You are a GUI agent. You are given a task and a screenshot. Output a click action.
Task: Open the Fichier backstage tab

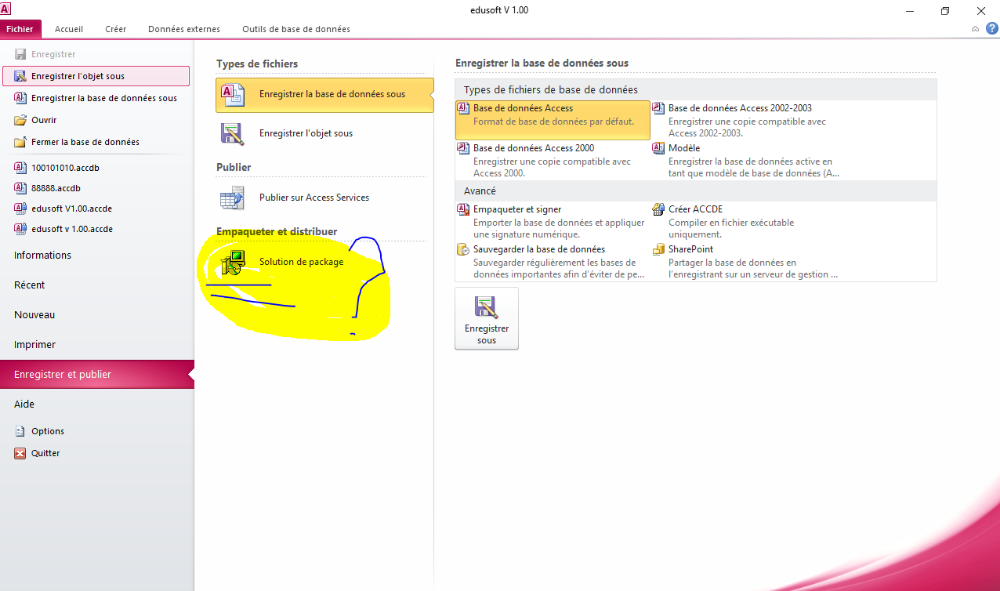tap(20, 29)
